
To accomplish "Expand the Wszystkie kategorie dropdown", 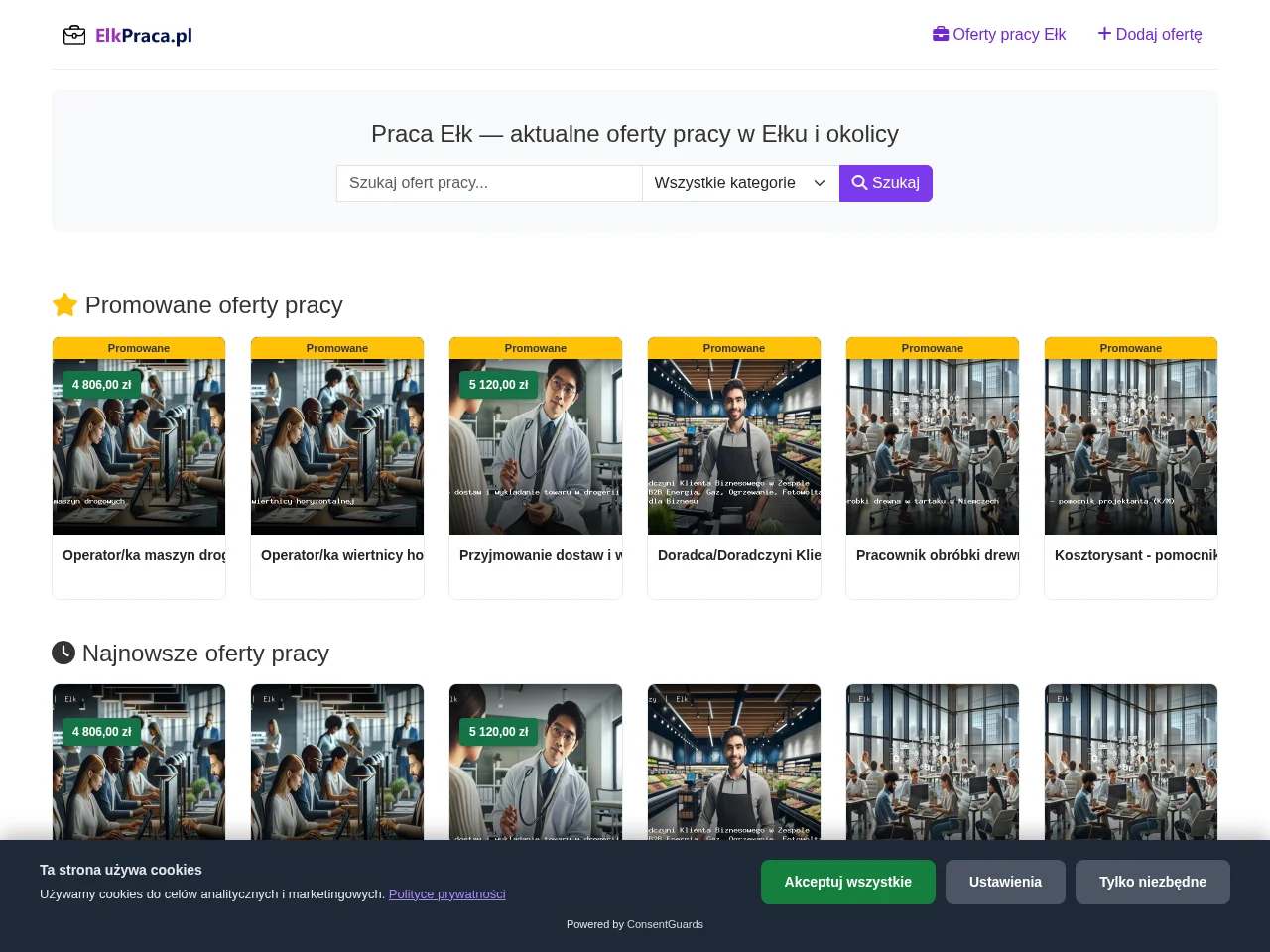I will coord(741,183).
